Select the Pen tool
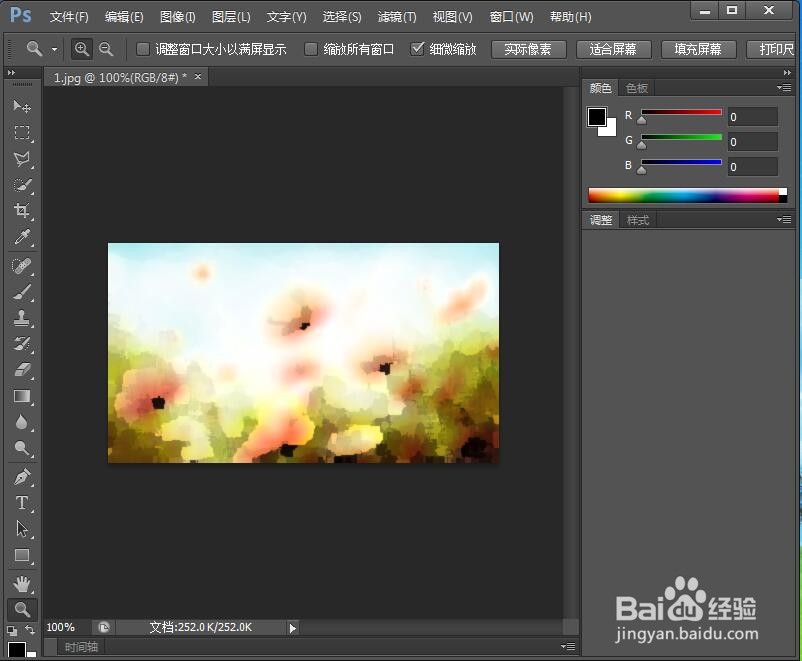The image size is (802, 661). point(21,477)
